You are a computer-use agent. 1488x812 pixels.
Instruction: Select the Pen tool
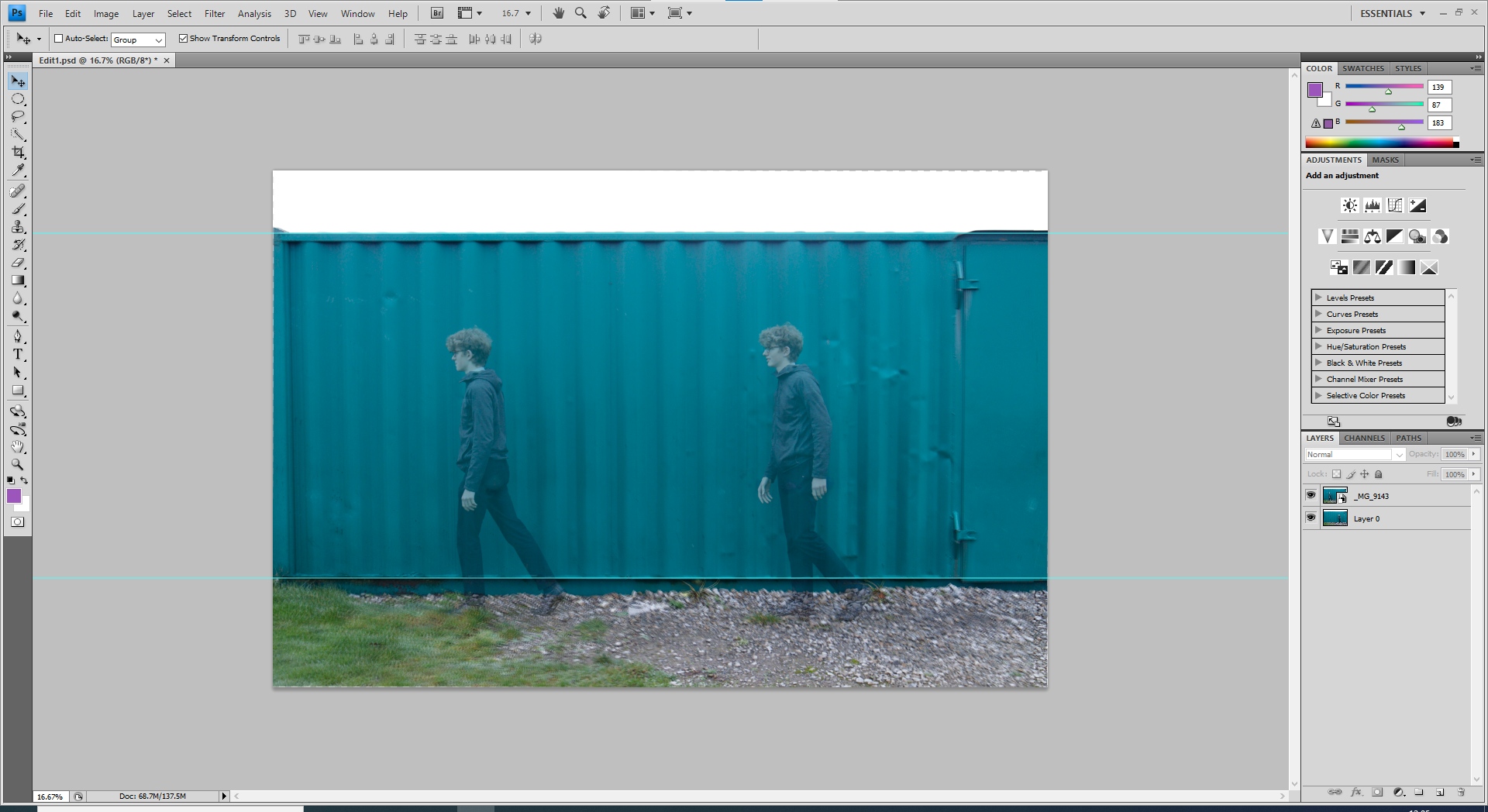pos(18,336)
